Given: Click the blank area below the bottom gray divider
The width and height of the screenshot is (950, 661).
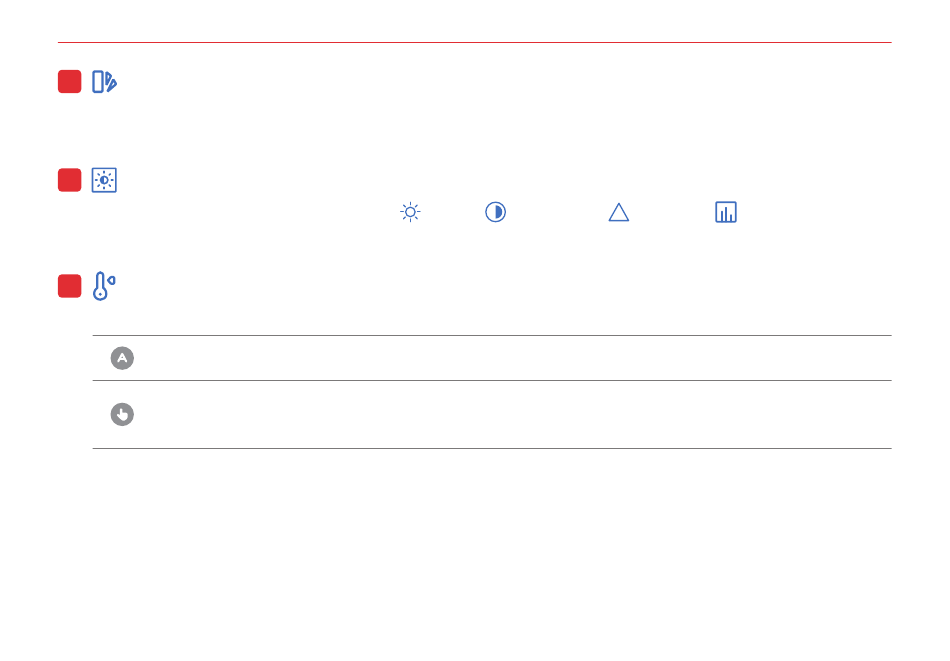Looking at the screenshot, I should point(474,551).
